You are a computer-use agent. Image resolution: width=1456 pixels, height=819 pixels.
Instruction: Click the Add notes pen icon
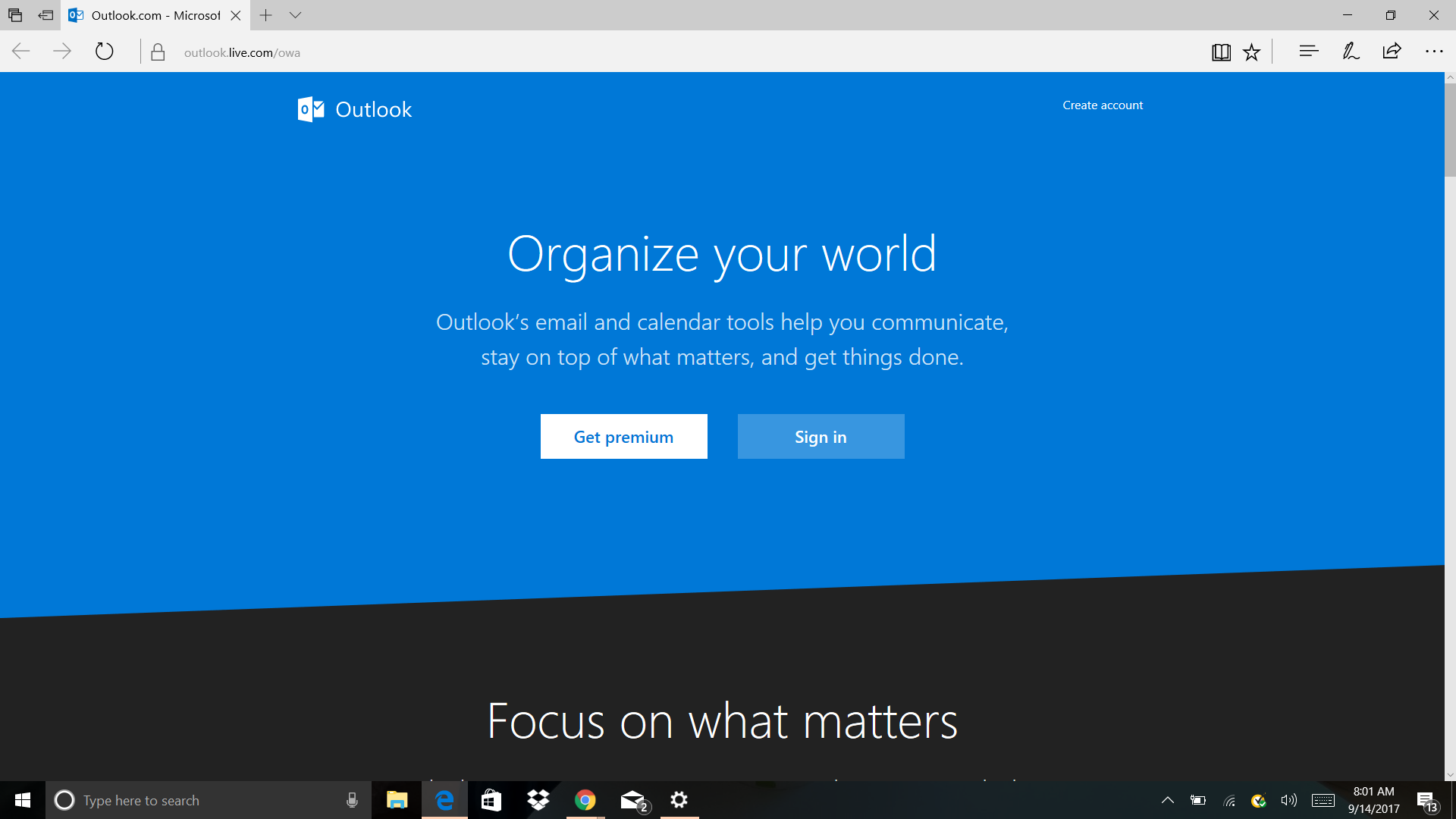pyautogui.click(x=1351, y=52)
